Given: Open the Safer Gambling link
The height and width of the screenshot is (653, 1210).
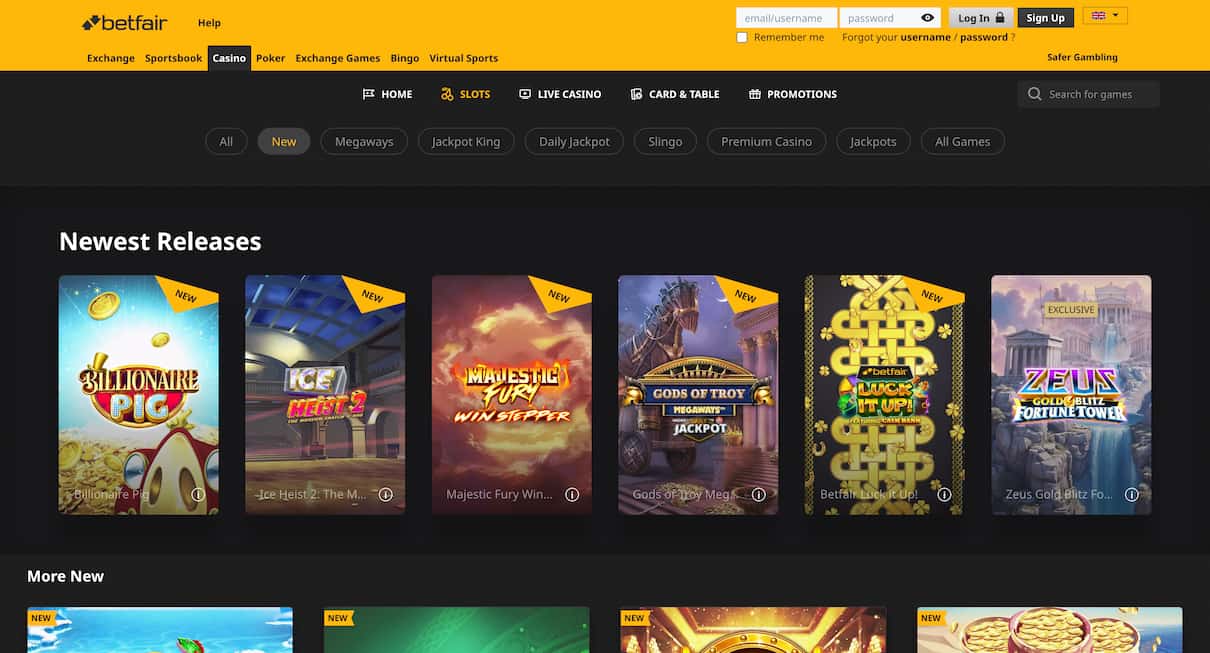Looking at the screenshot, I should click(1082, 57).
